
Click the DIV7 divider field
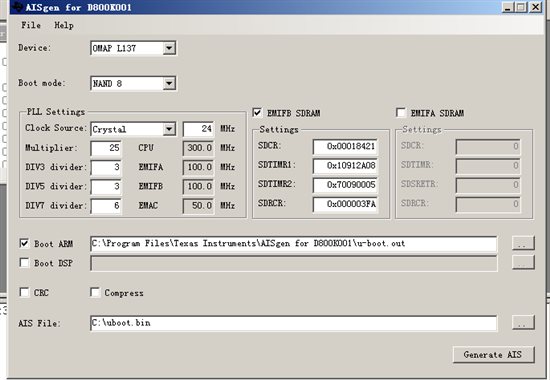coord(106,206)
